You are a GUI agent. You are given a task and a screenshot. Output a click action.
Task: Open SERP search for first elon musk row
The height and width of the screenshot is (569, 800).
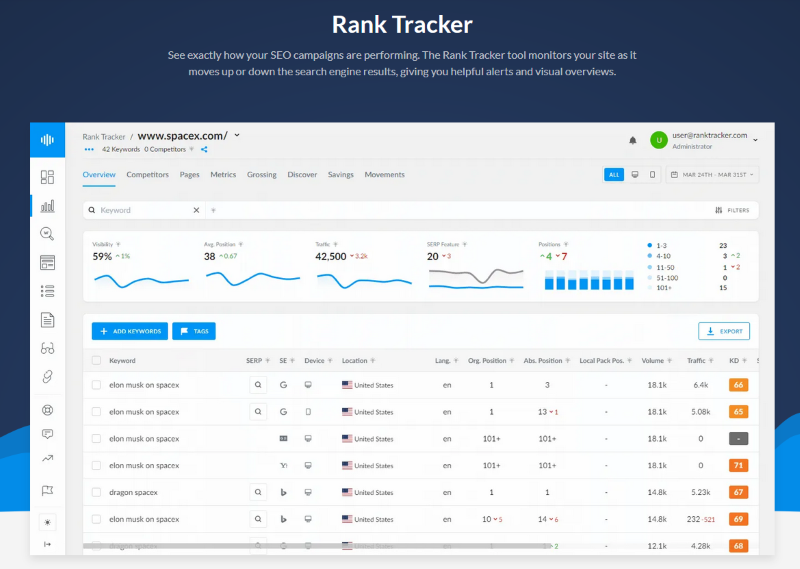click(x=258, y=385)
